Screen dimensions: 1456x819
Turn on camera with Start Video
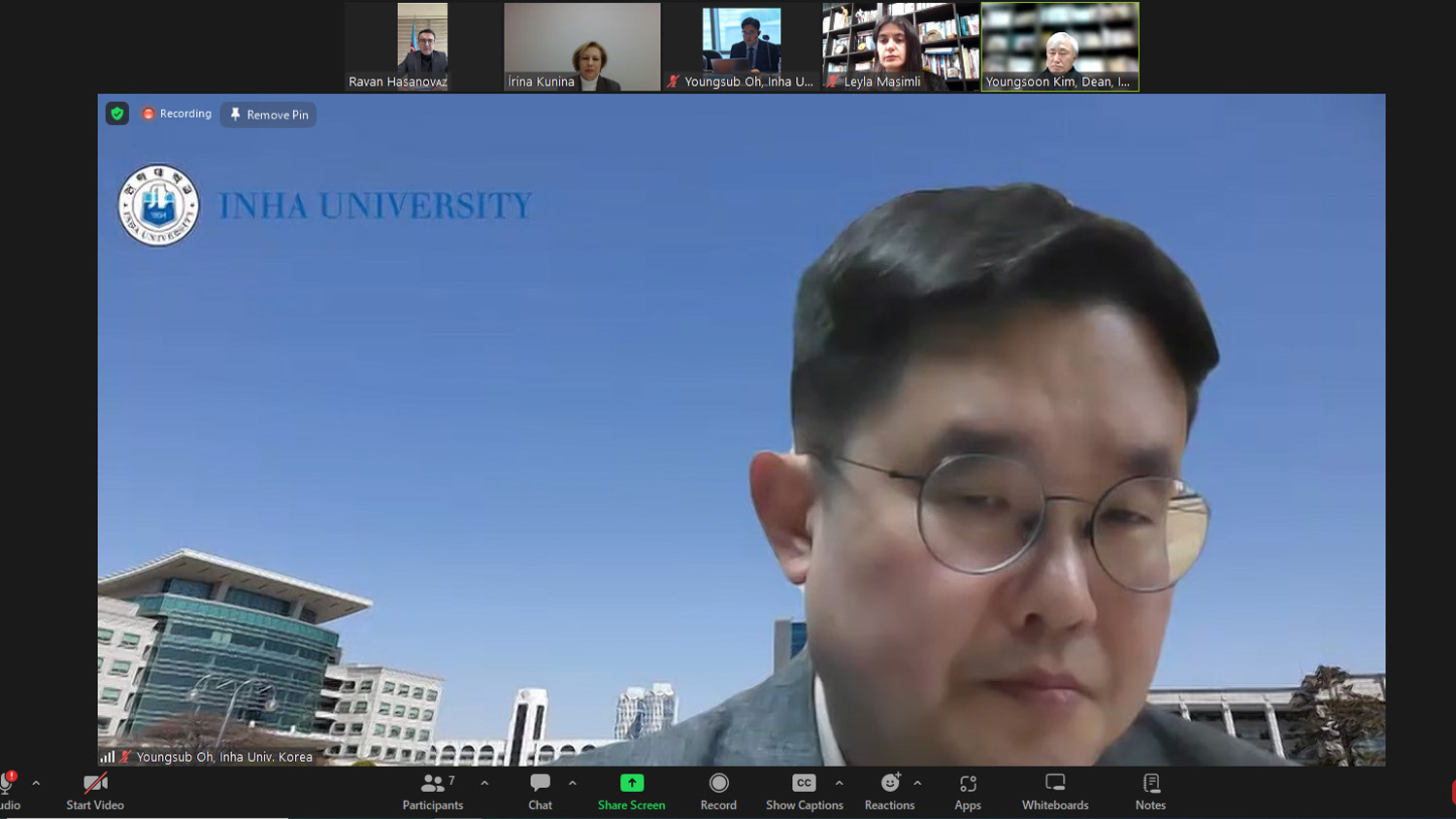(x=95, y=791)
